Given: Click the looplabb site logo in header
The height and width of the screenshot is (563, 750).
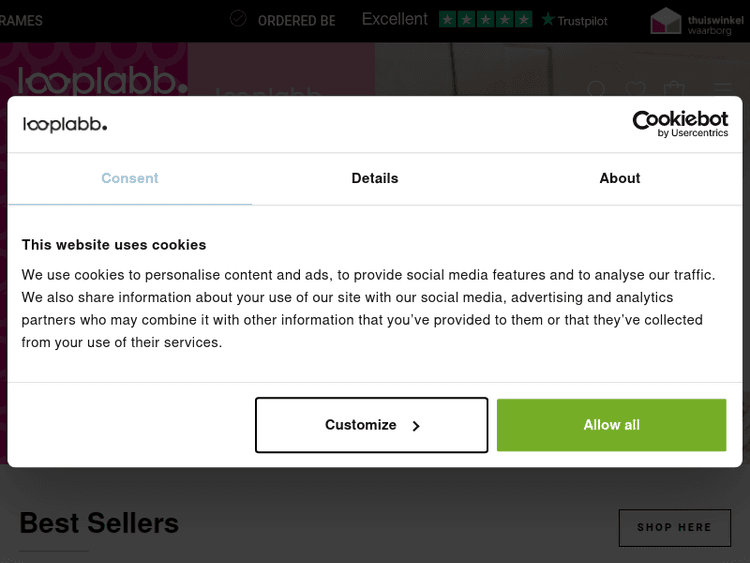Looking at the screenshot, I should tap(102, 80).
